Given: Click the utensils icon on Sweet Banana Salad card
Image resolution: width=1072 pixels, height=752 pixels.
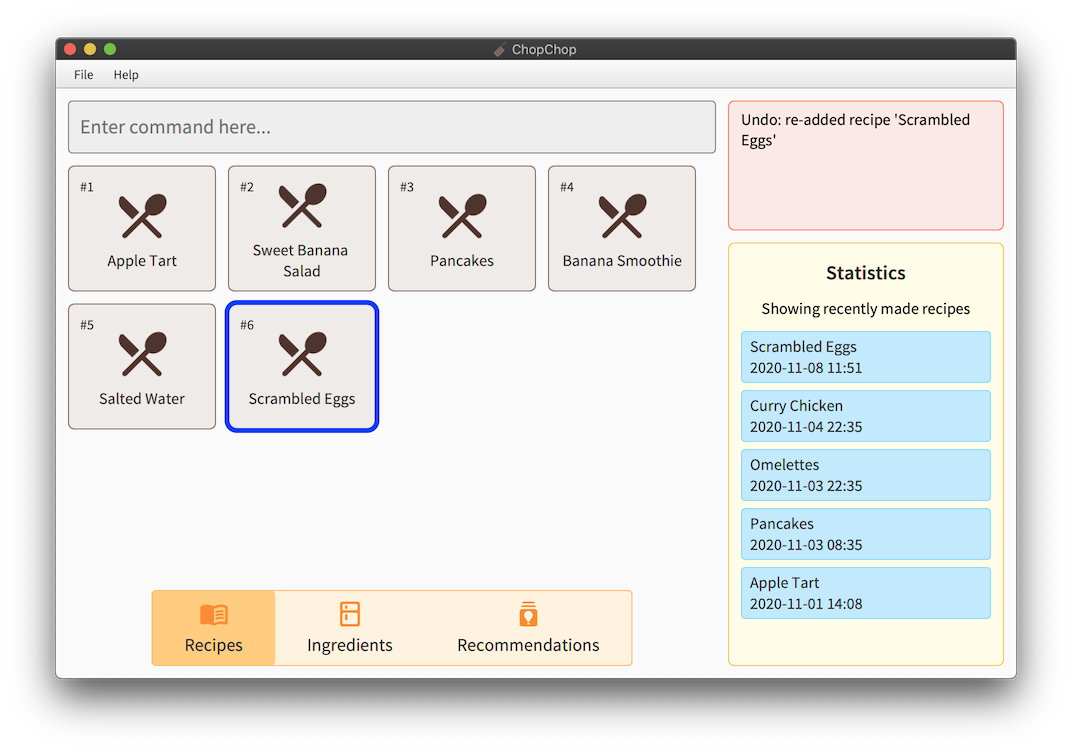Looking at the screenshot, I should pos(302,205).
